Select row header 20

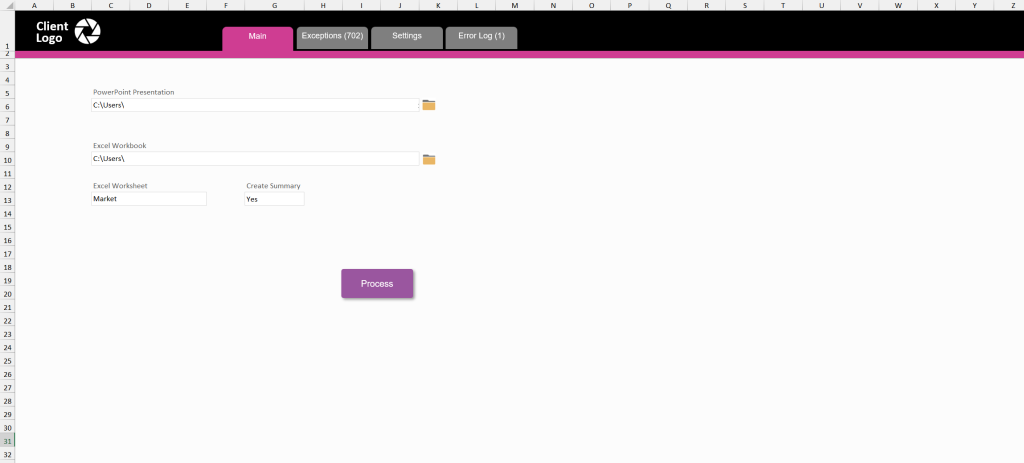click(x=7, y=294)
